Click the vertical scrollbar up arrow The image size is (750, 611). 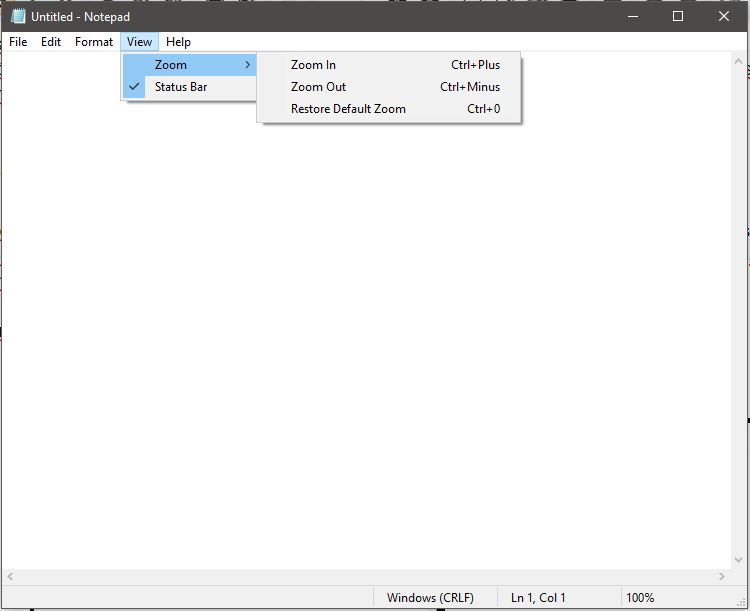pyautogui.click(x=738, y=61)
